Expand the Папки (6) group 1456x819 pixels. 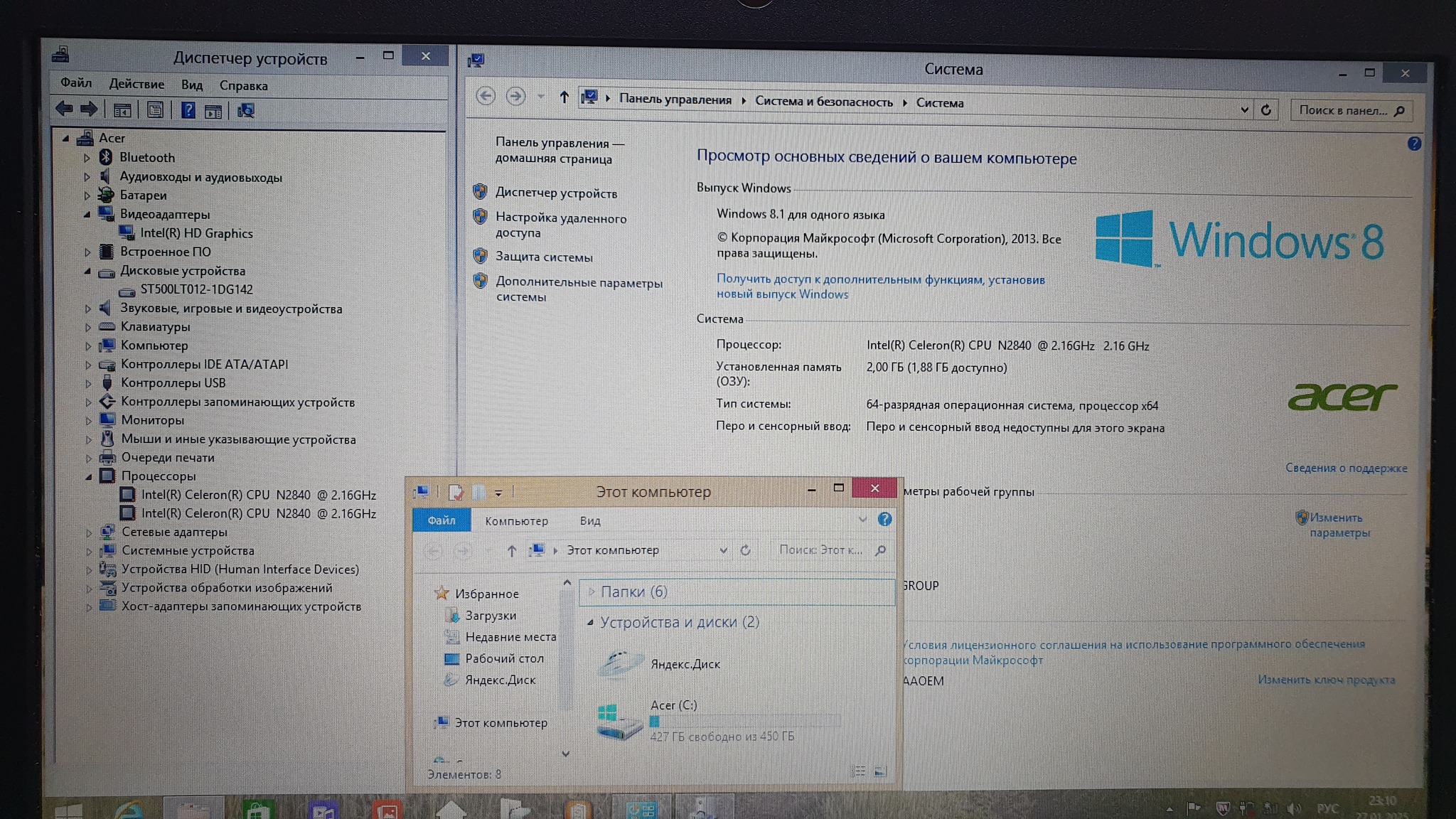pos(591,591)
